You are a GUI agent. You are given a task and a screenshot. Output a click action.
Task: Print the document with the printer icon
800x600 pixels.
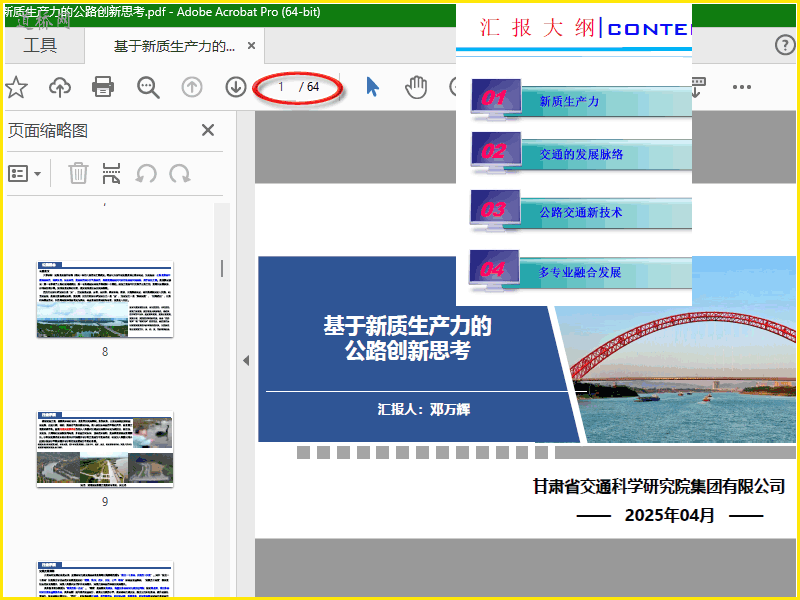tap(103, 87)
